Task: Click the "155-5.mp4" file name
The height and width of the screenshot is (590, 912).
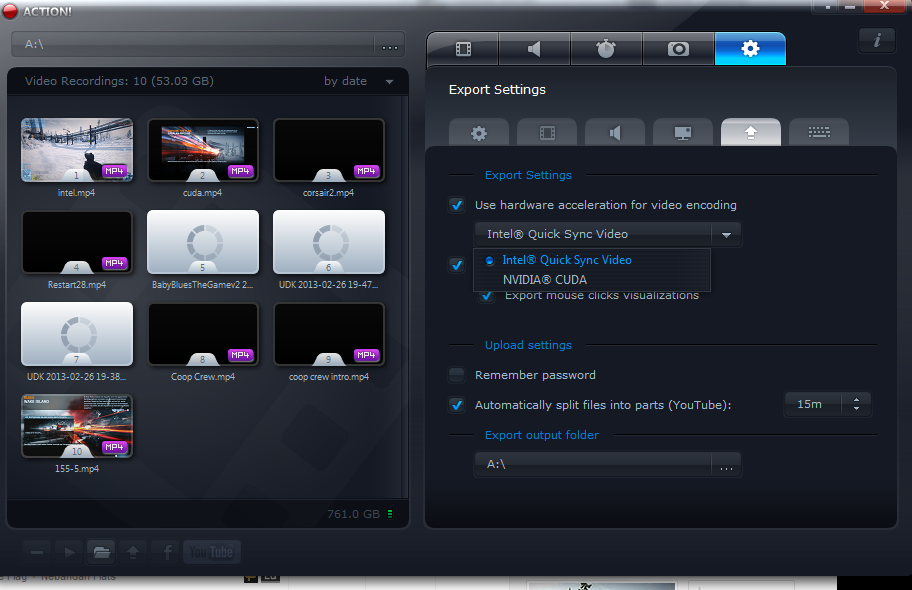Action: point(77,468)
